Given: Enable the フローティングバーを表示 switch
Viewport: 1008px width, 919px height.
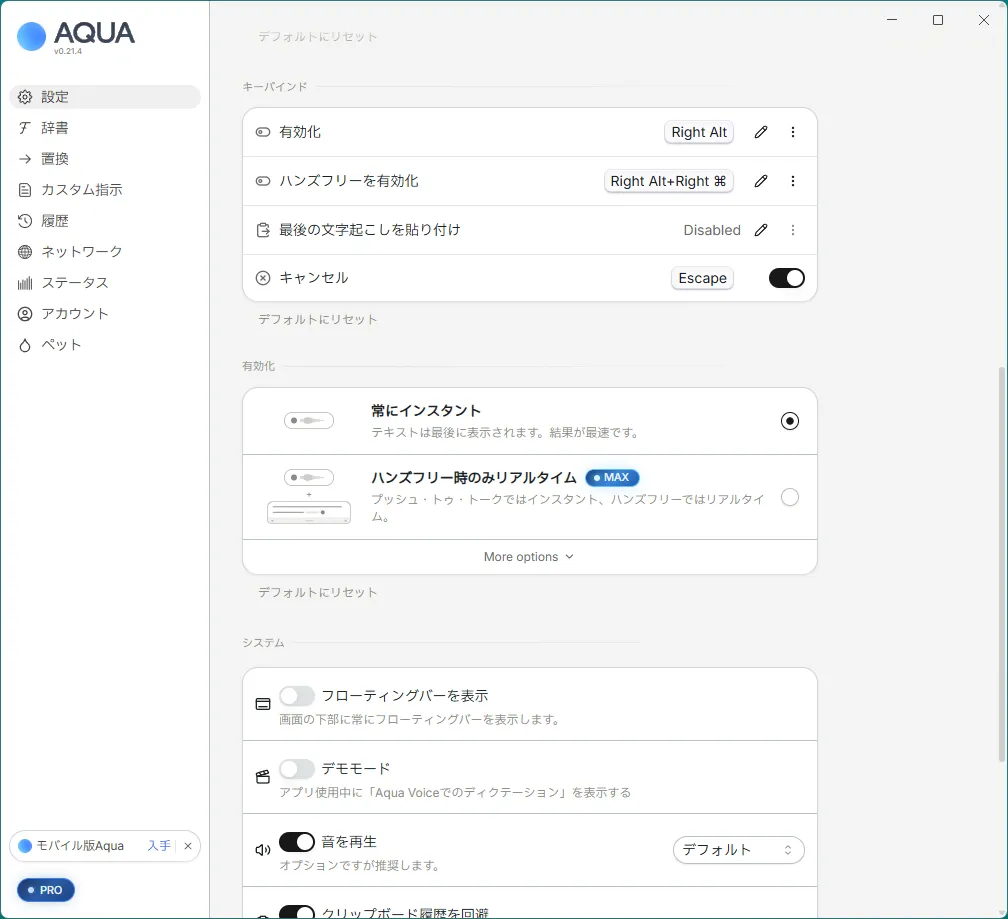Looking at the screenshot, I should [x=296, y=696].
